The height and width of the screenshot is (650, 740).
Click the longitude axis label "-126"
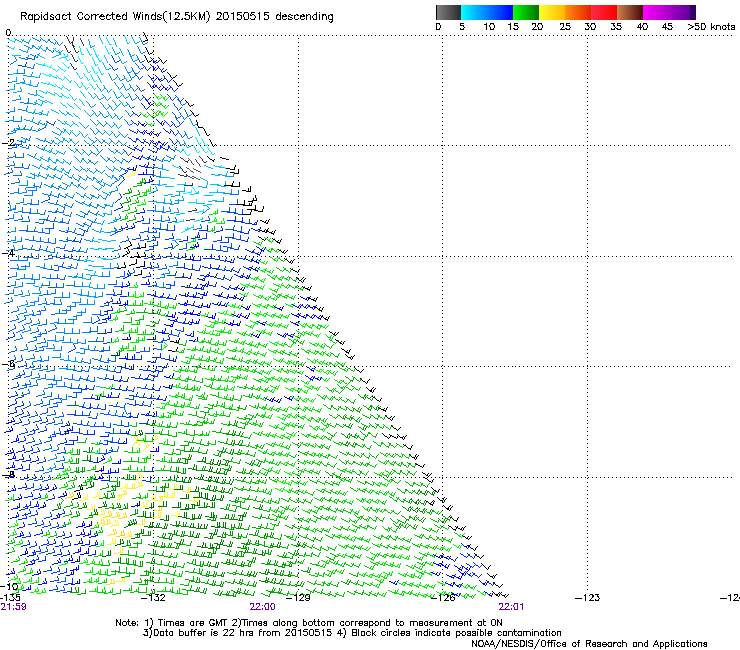tap(443, 598)
